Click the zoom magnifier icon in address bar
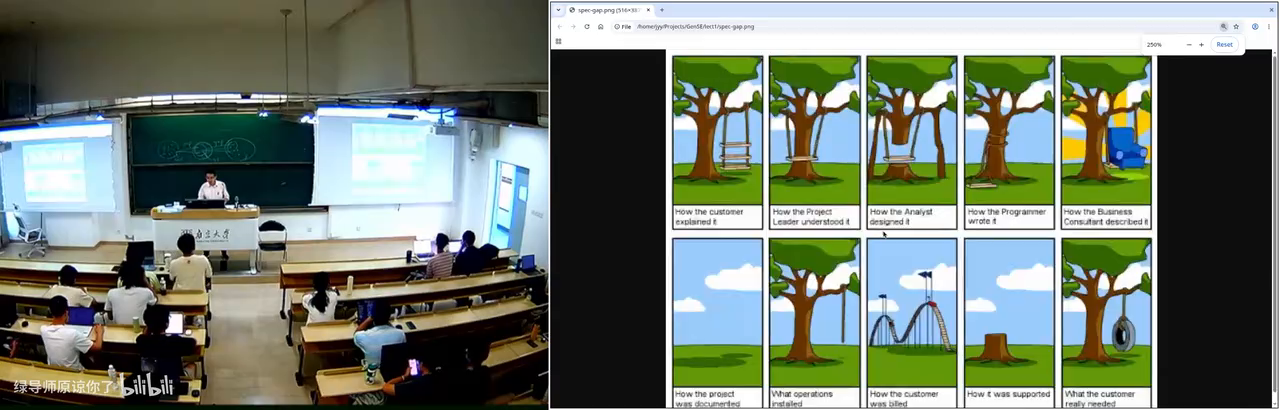 pyautogui.click(x=1223, y=27)
